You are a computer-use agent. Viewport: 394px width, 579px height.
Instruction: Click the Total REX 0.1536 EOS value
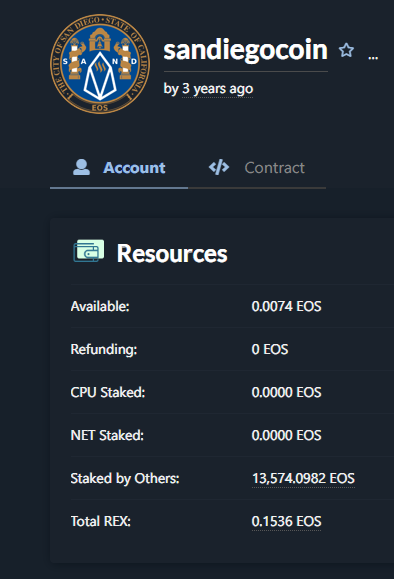pyautogui.click(x=287, y=521)
